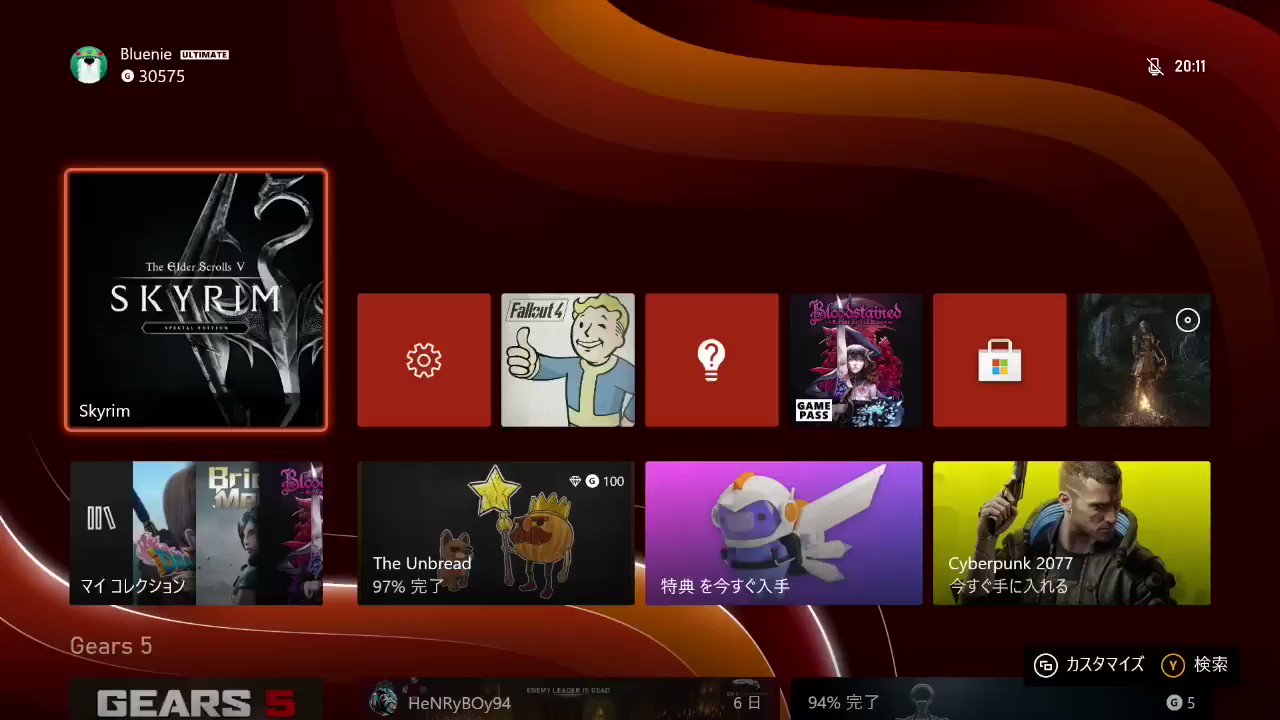Click the Bluenie gamertag text
1280x720 pixels.
(x=147, y=54)
